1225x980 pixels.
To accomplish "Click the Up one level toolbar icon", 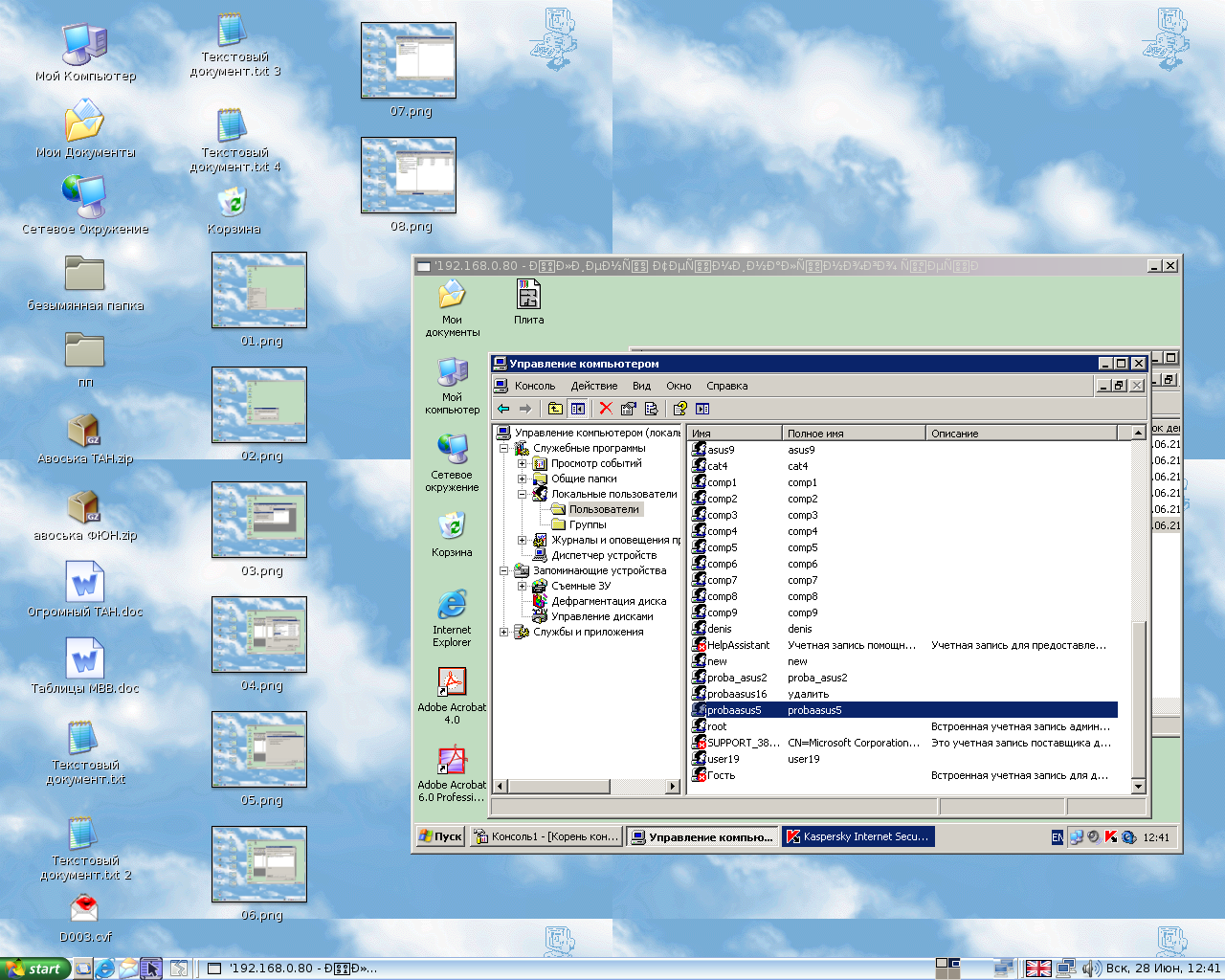I will click(555, 409).
